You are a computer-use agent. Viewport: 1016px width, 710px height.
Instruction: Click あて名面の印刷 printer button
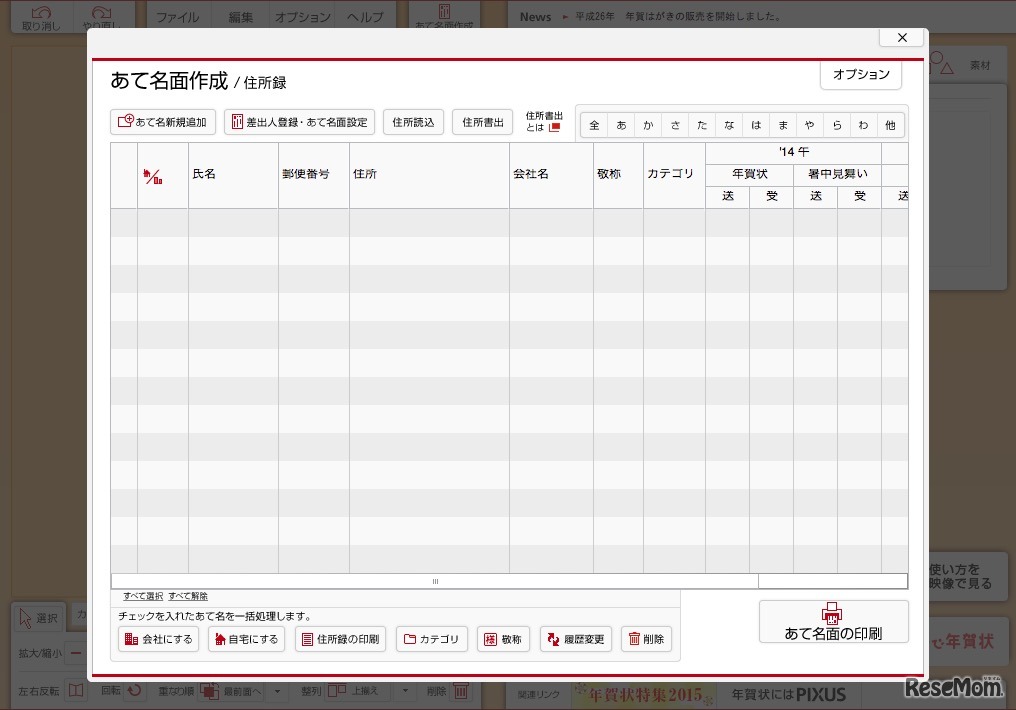pyautogui.click(x=833, y=622)
